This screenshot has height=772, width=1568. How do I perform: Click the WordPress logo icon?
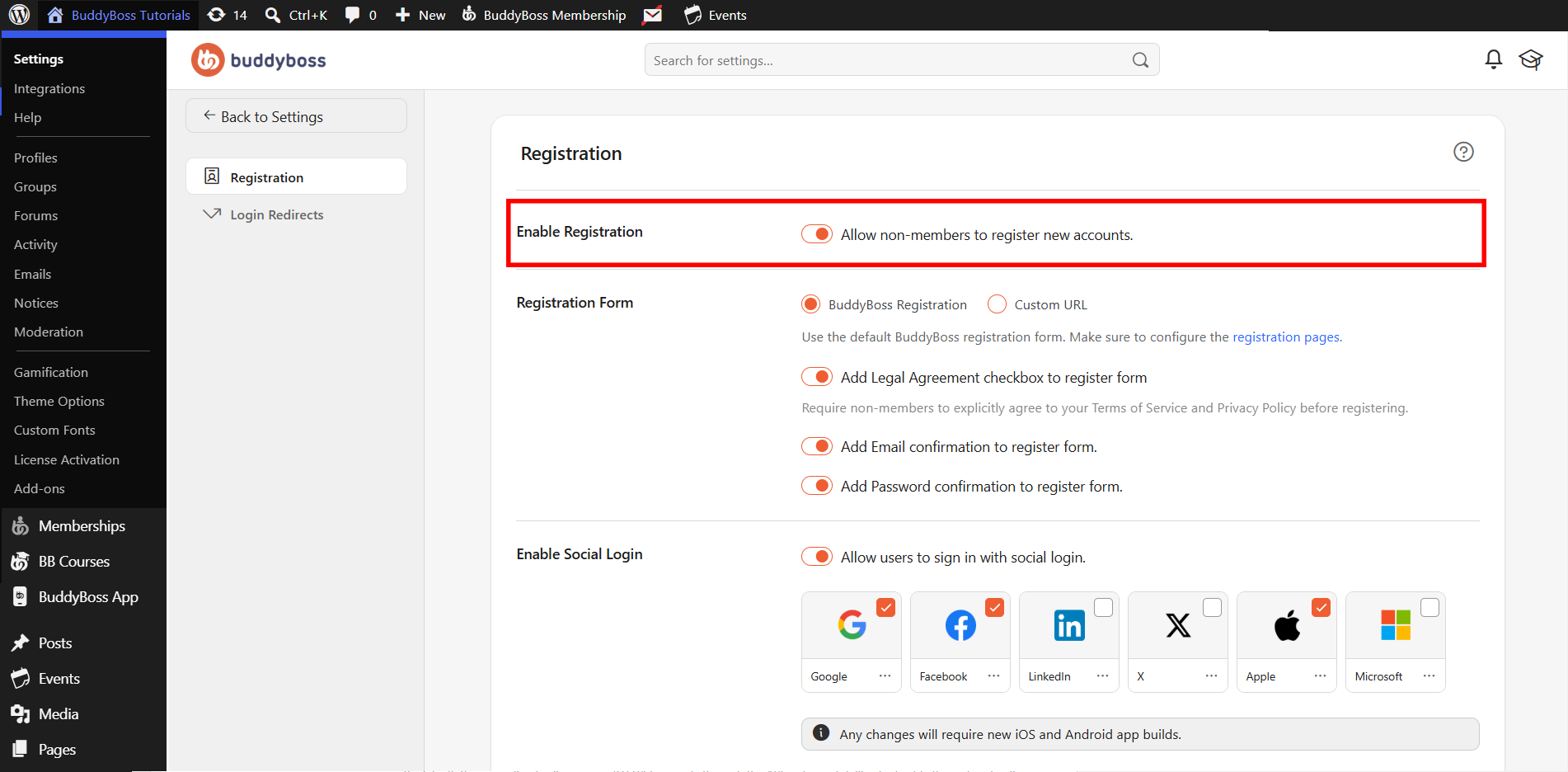19,15
